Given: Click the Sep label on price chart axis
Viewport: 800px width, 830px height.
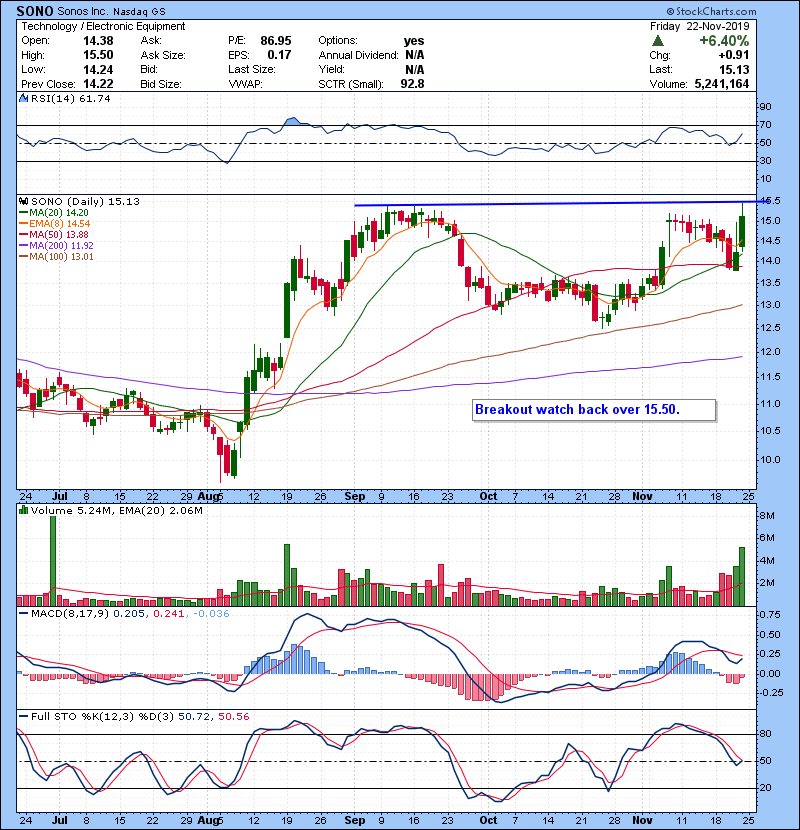Looking at the screenshot, I should point(355,497).
